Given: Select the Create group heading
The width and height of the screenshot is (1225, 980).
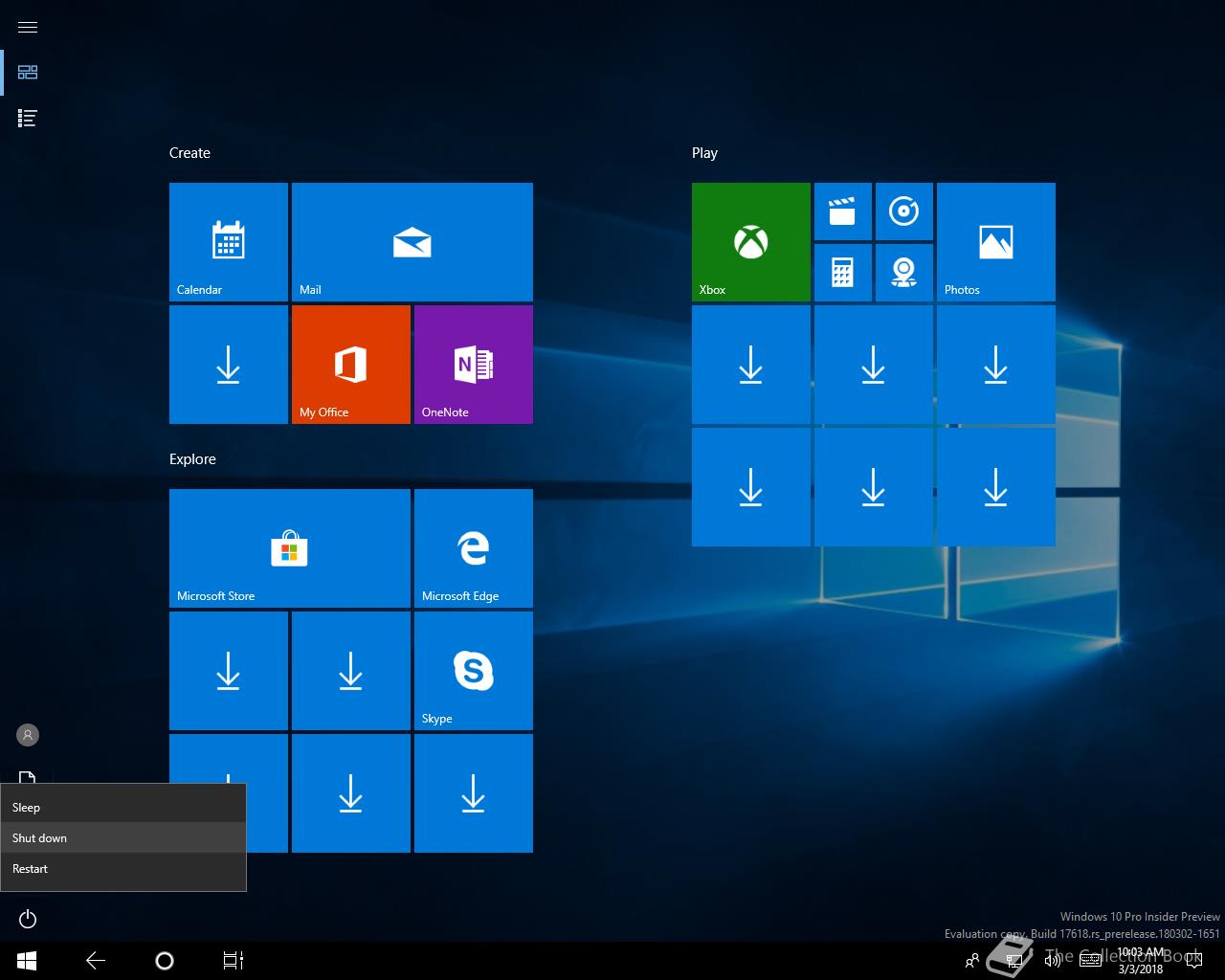Looking at the screenshot, I should tap(189, 153).
